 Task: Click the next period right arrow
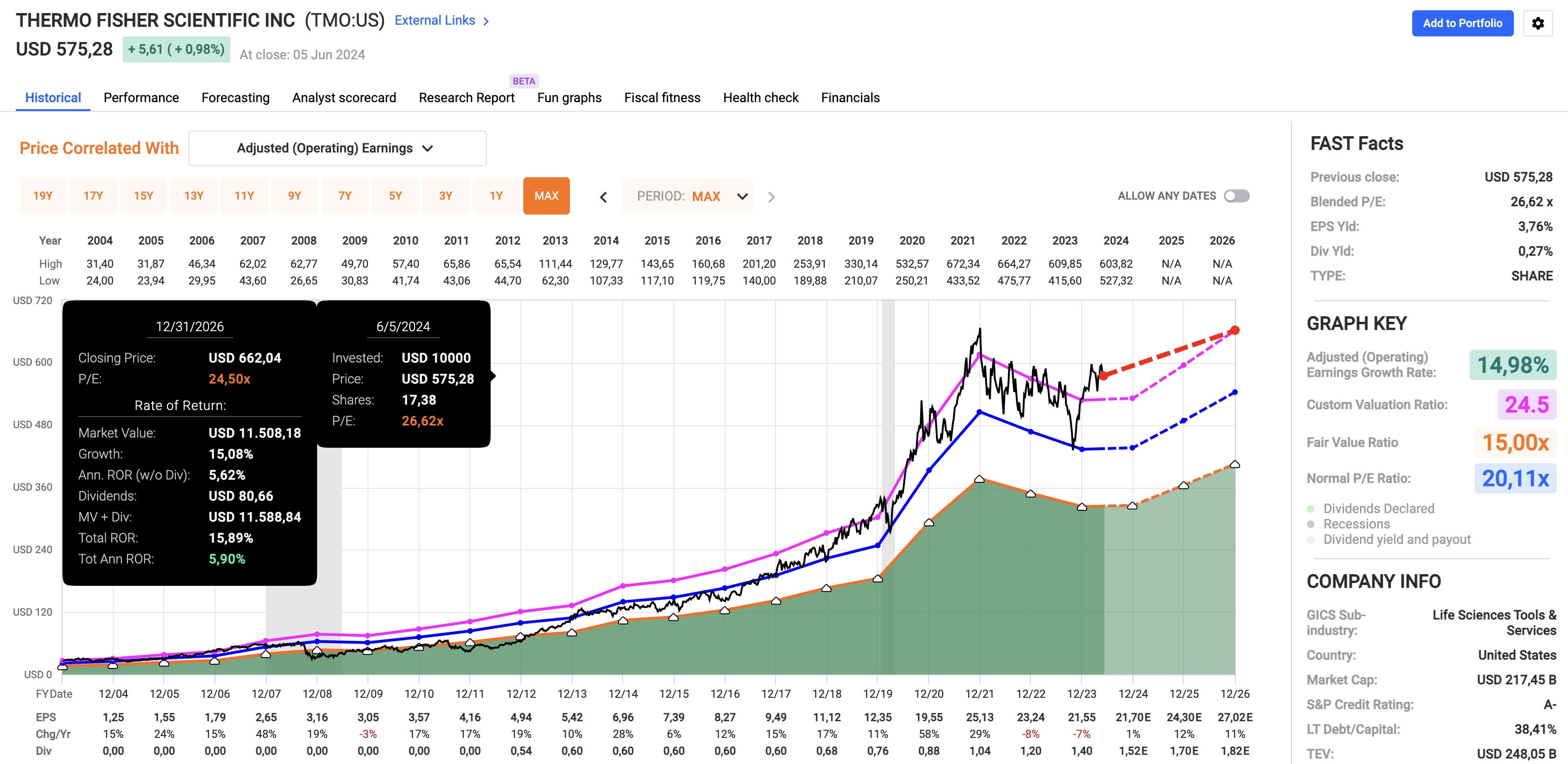tap(771, 197)
